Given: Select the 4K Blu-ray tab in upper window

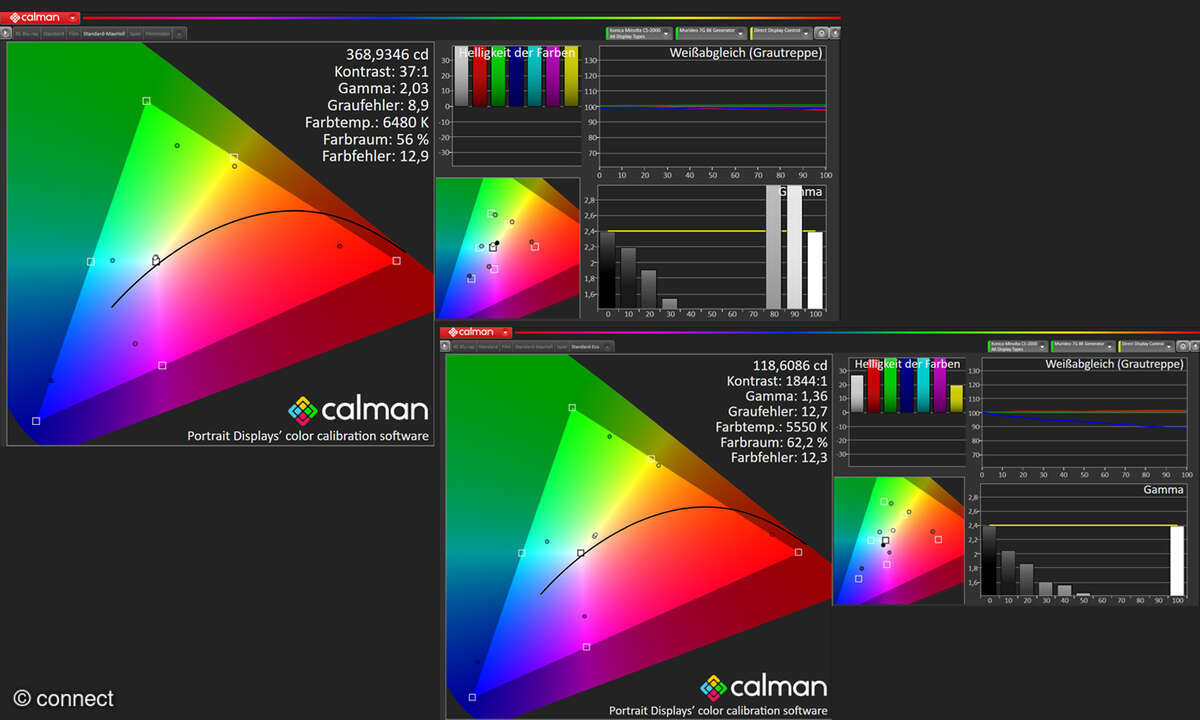Looking at the screenshot, I should (x=27, y=33).
